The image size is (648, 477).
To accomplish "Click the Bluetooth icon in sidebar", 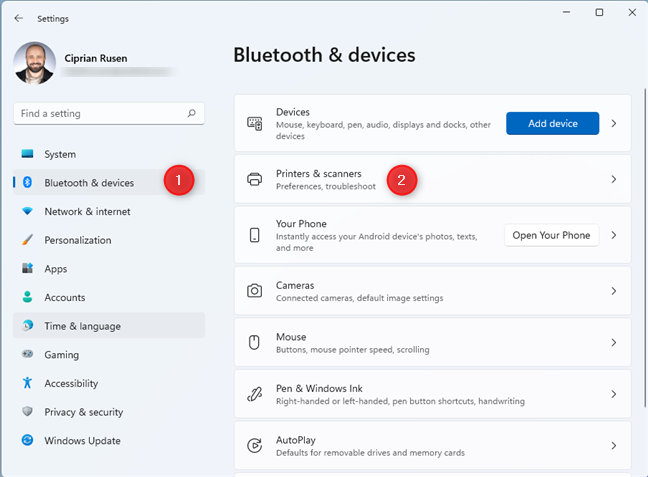I will coord(27,182).
